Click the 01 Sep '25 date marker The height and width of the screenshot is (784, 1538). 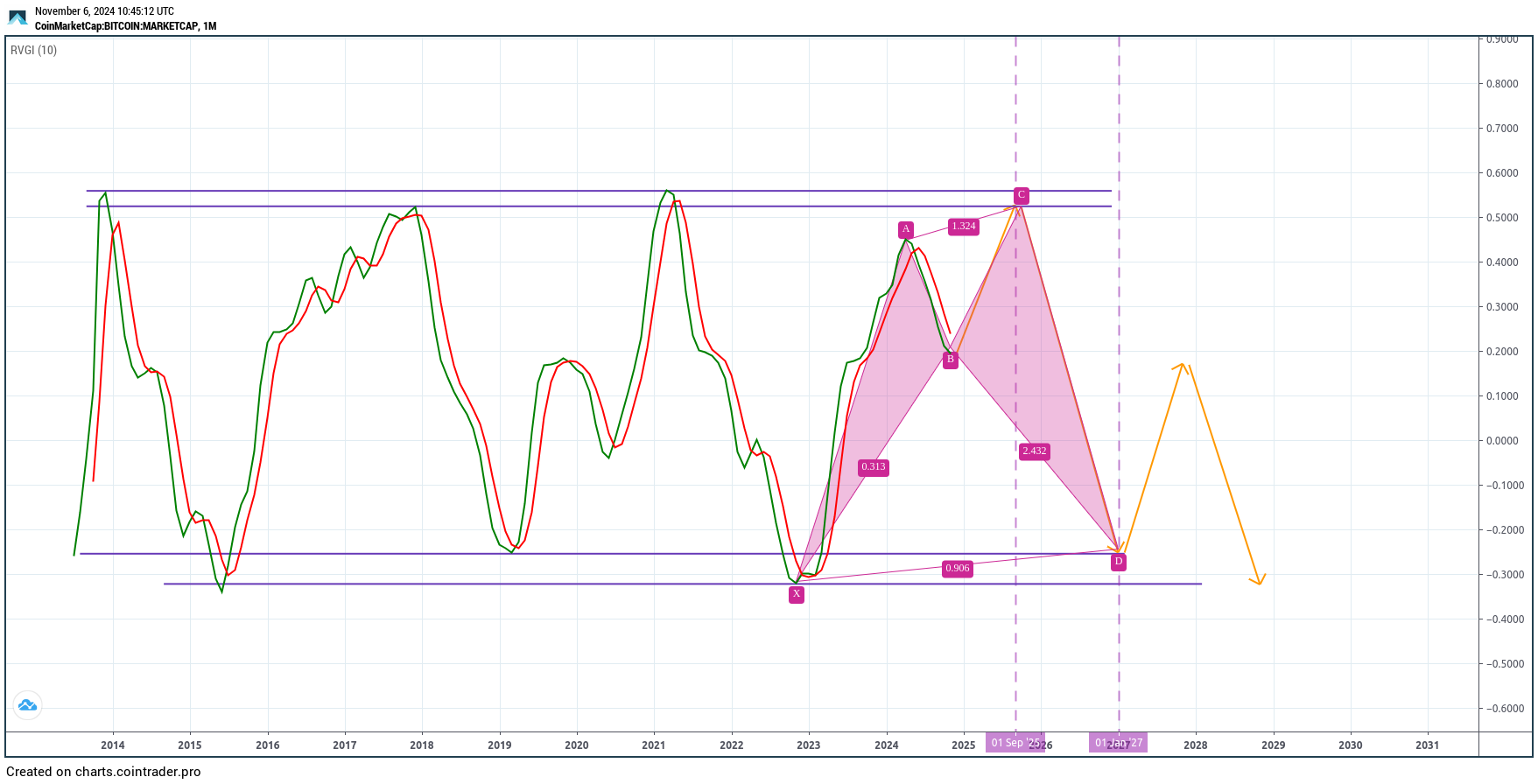click(x=1015, y=743)
